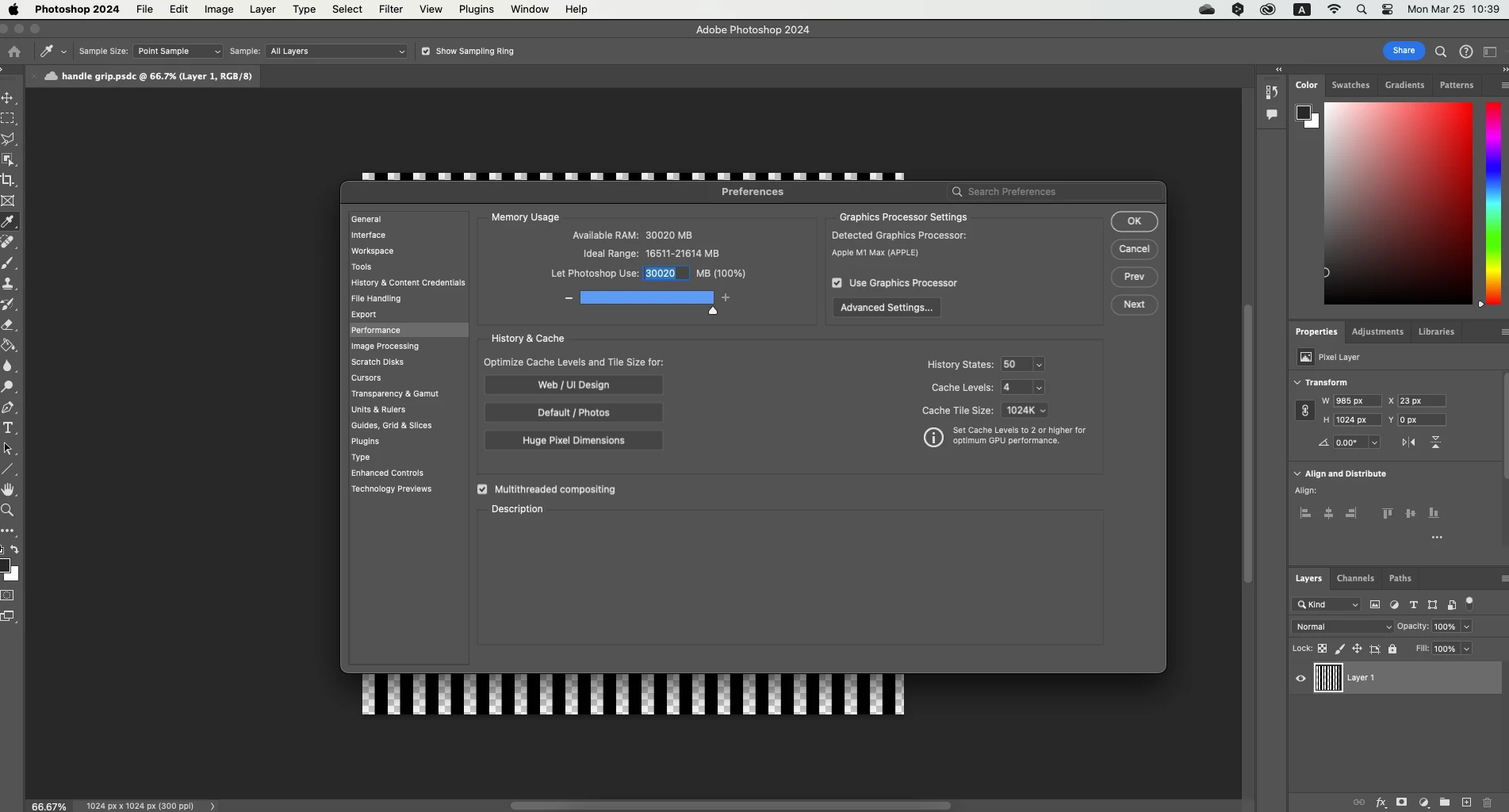Select the Zoom tool

pos(8,510)
